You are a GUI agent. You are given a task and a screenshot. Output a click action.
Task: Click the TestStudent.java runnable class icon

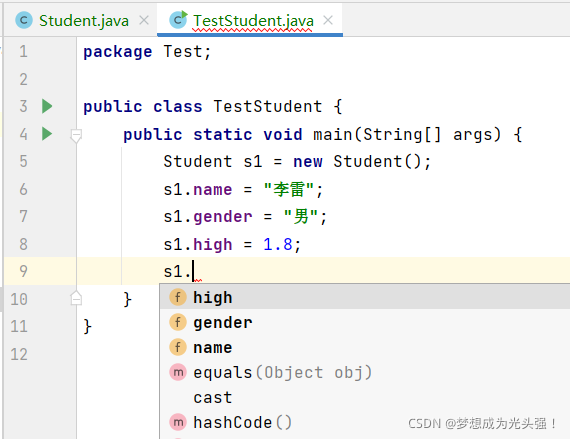[x=178, y=20]
